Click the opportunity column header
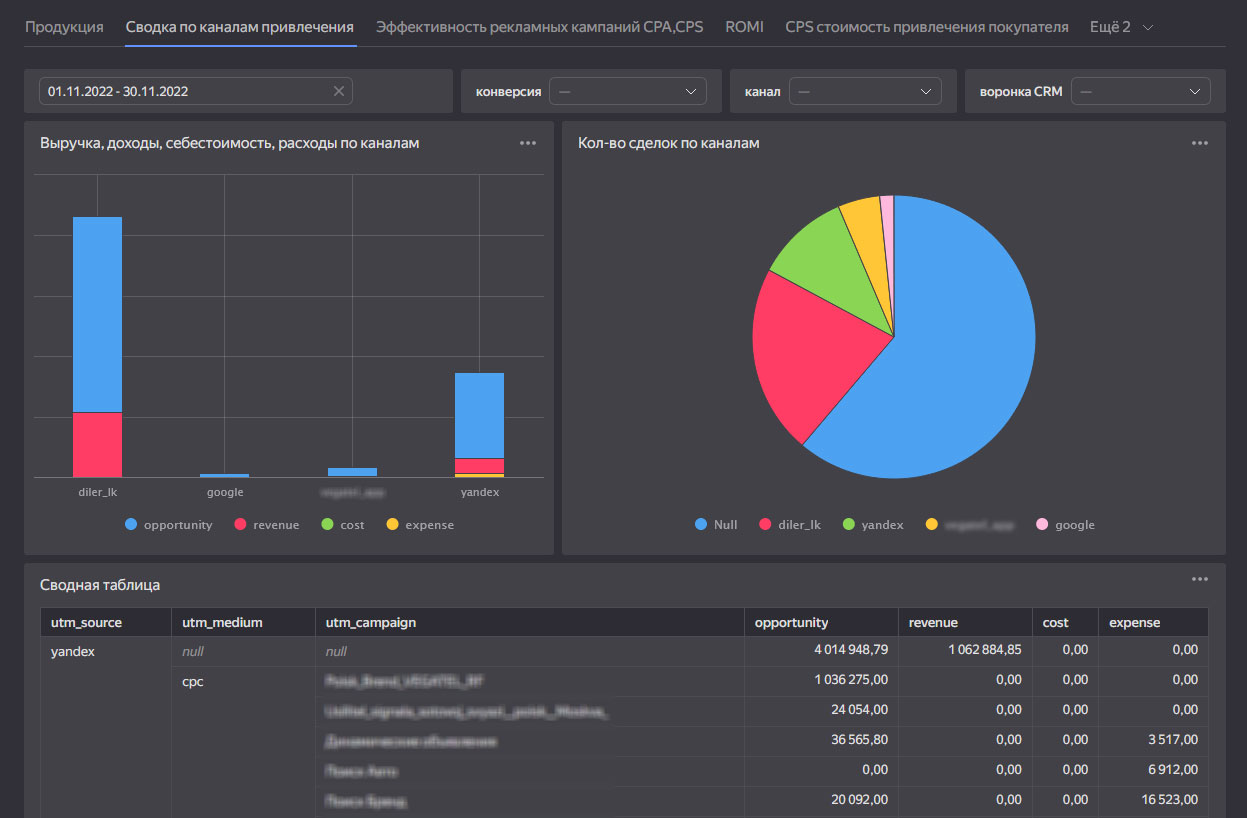Image resolution: width=1247 pixels, height=818 pixels. click(x=791, y=622)
